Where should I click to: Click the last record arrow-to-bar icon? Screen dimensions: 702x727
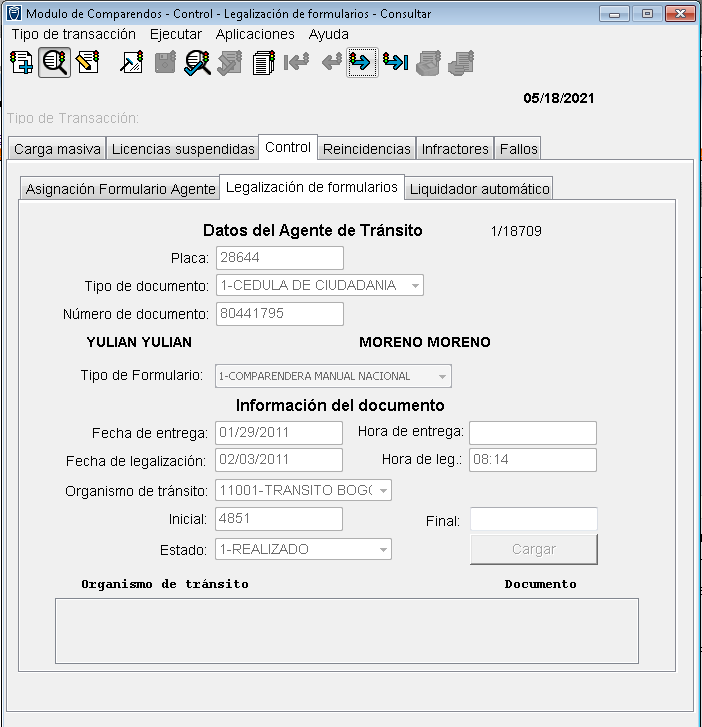click(x=395, y=63)
